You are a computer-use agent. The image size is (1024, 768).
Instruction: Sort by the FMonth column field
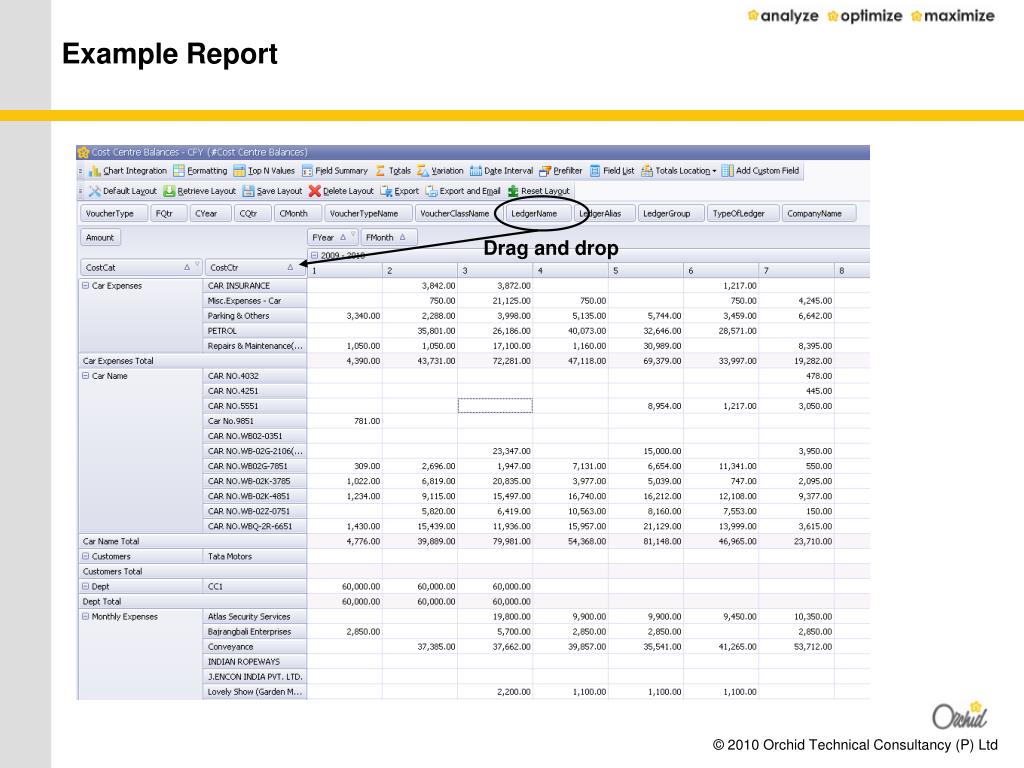[x=388, y=238]
